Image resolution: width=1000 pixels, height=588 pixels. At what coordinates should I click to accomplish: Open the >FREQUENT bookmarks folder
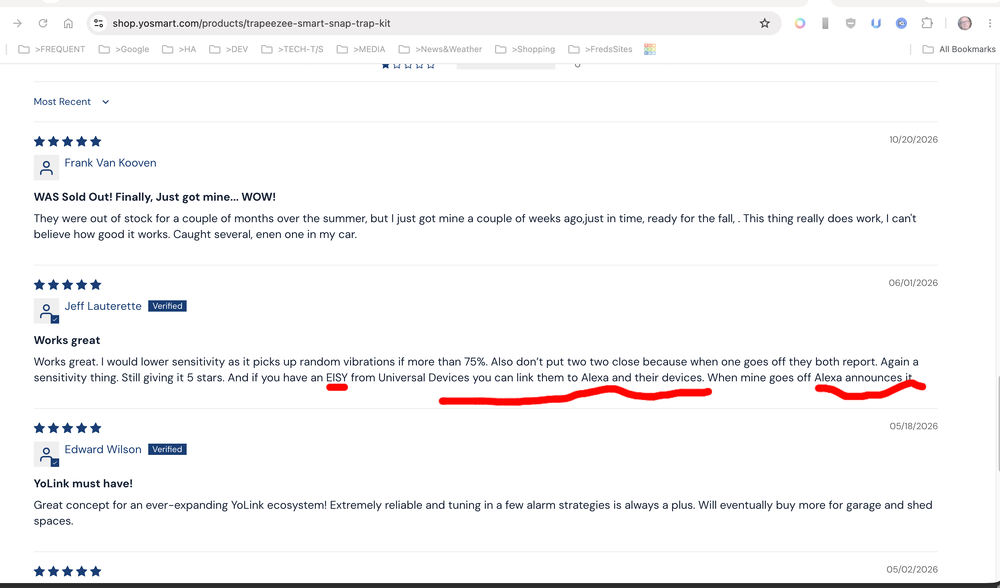click(52, 49)
